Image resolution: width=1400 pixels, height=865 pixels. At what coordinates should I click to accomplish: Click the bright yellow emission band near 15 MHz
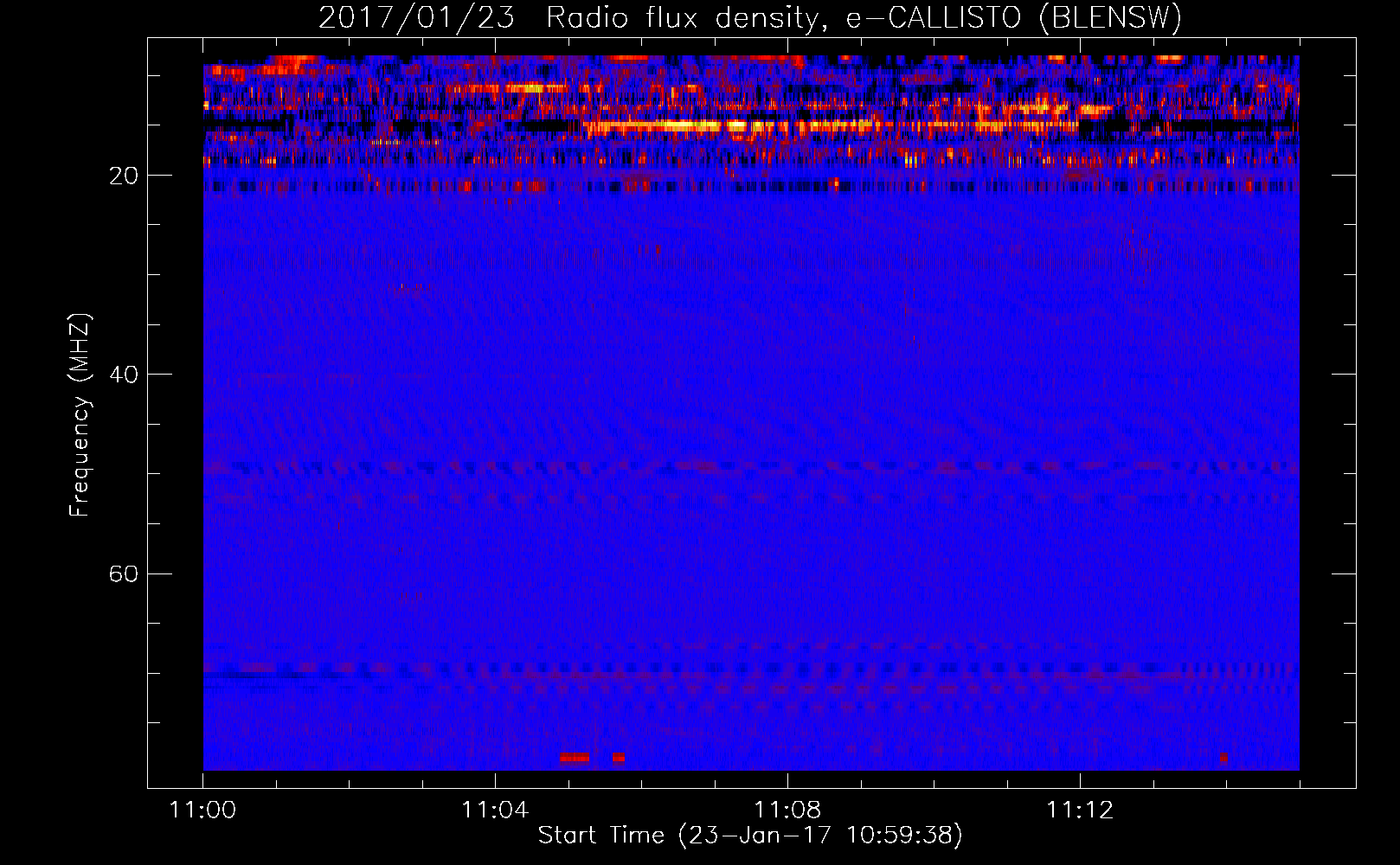(831, 126)
